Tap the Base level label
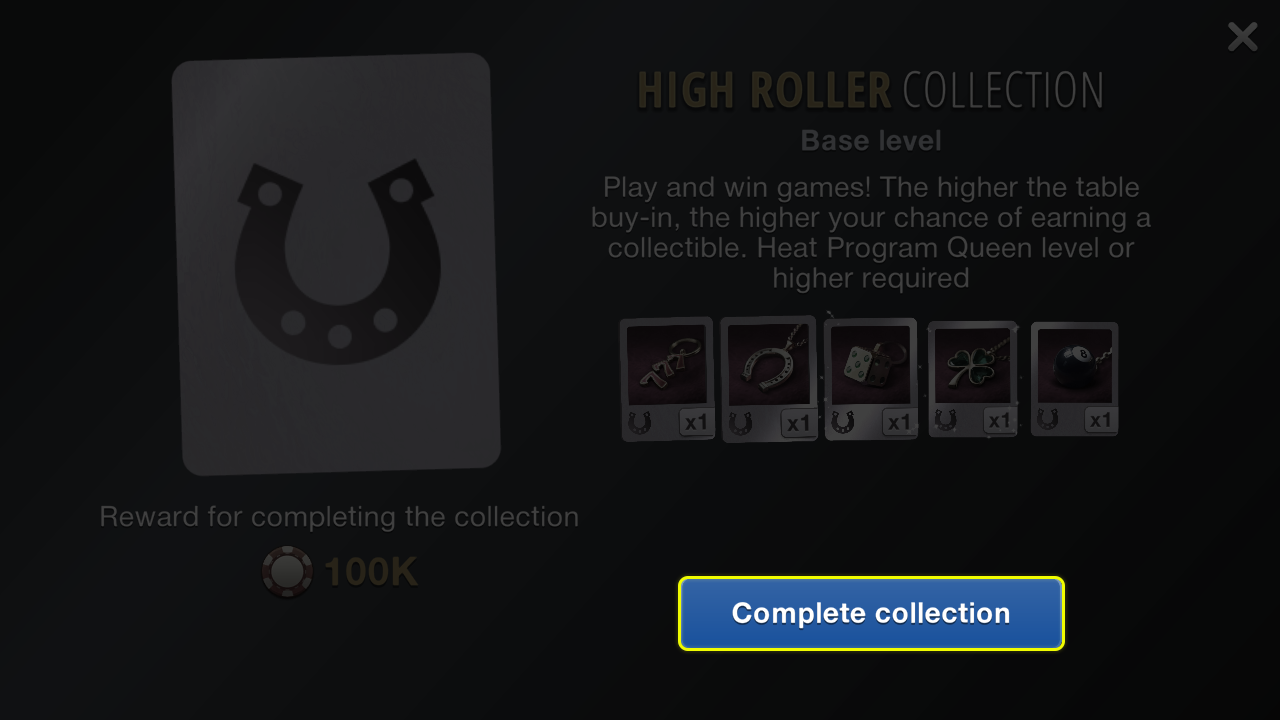This screenshot has height=720, width=1280. 871,141
